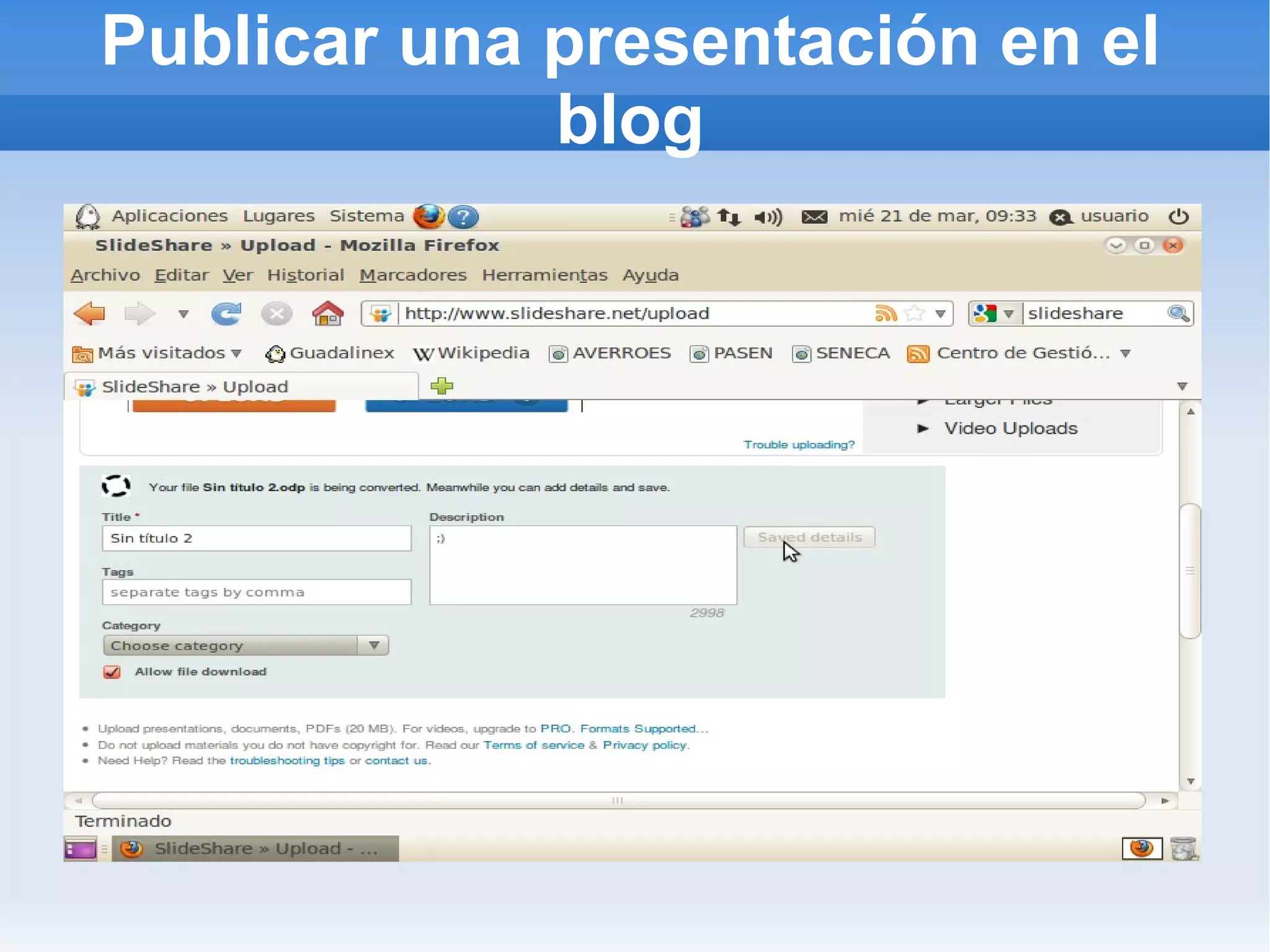Open the Marcadores menu

tap(413, 275)
